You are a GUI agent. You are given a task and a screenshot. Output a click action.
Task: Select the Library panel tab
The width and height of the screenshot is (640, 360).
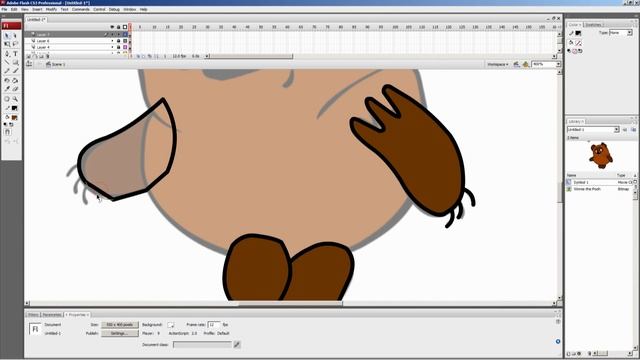(x=576, y=122)
